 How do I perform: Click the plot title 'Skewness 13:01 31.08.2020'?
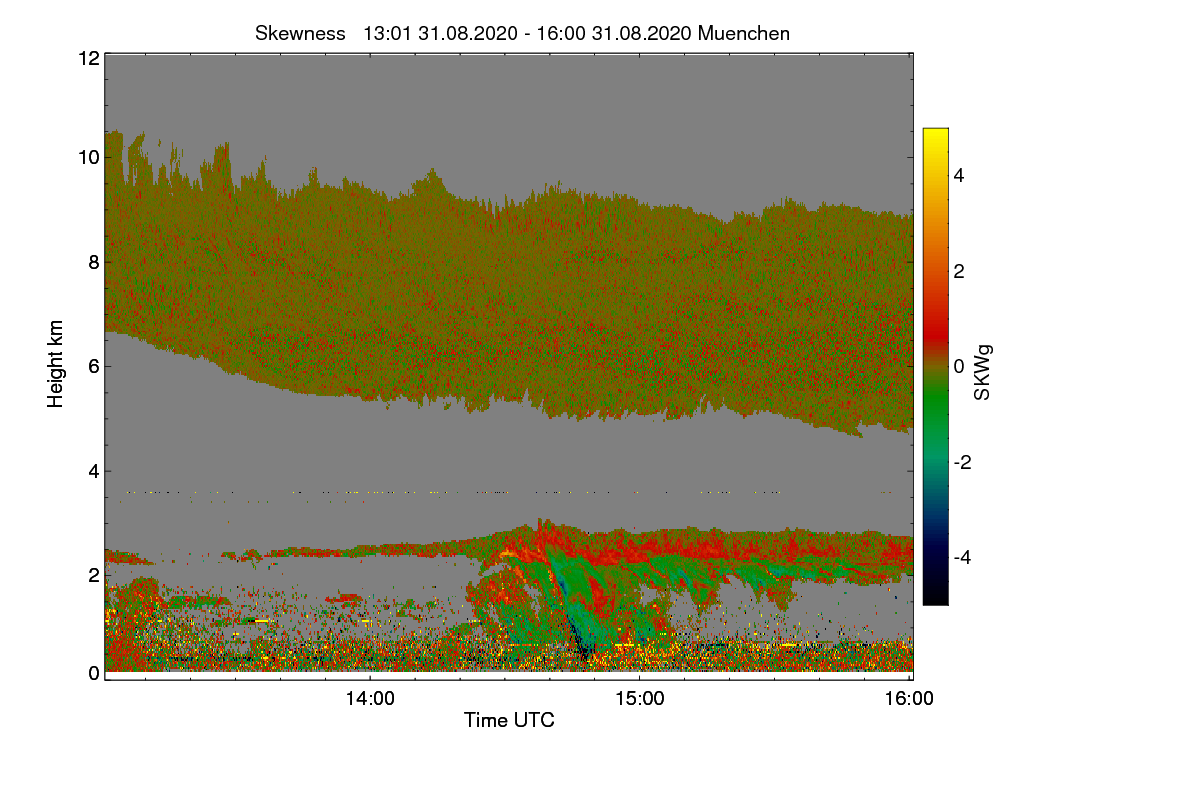tap(523, 33)
